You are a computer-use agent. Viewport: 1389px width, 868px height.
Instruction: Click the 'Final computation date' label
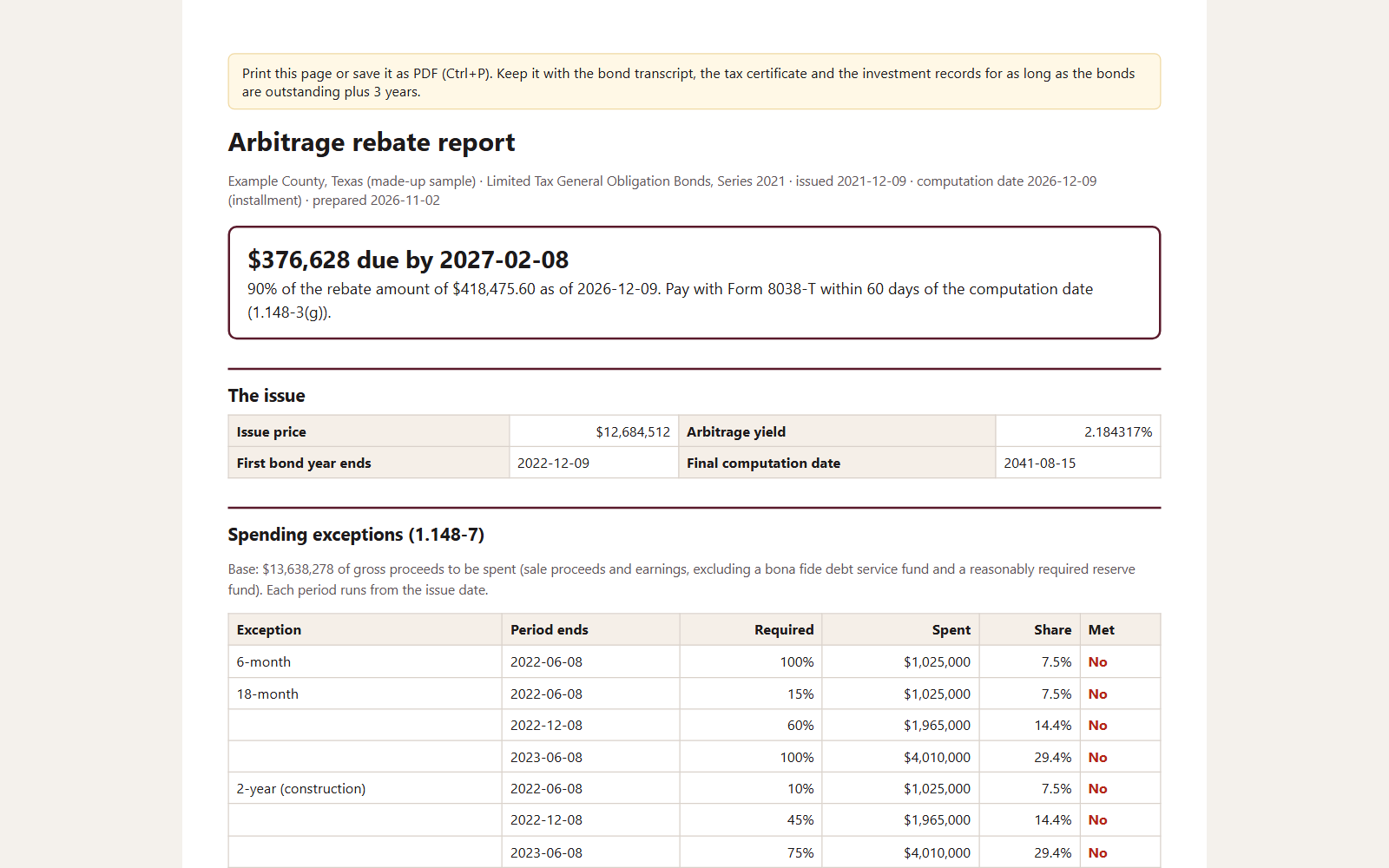tap(763, 464)
